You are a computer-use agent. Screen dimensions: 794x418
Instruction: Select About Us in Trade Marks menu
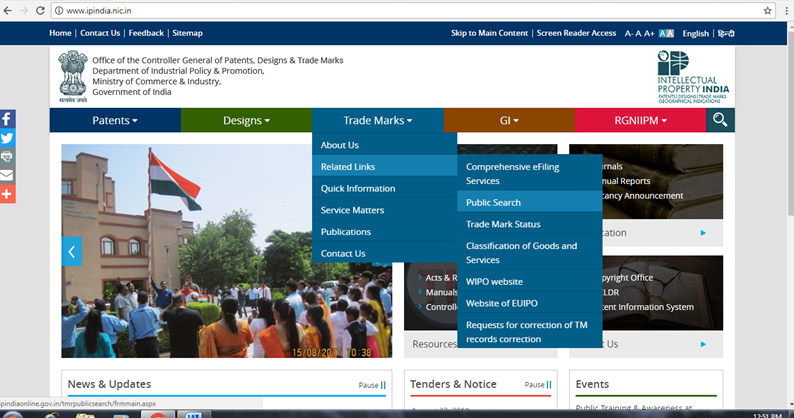[384, 145]
